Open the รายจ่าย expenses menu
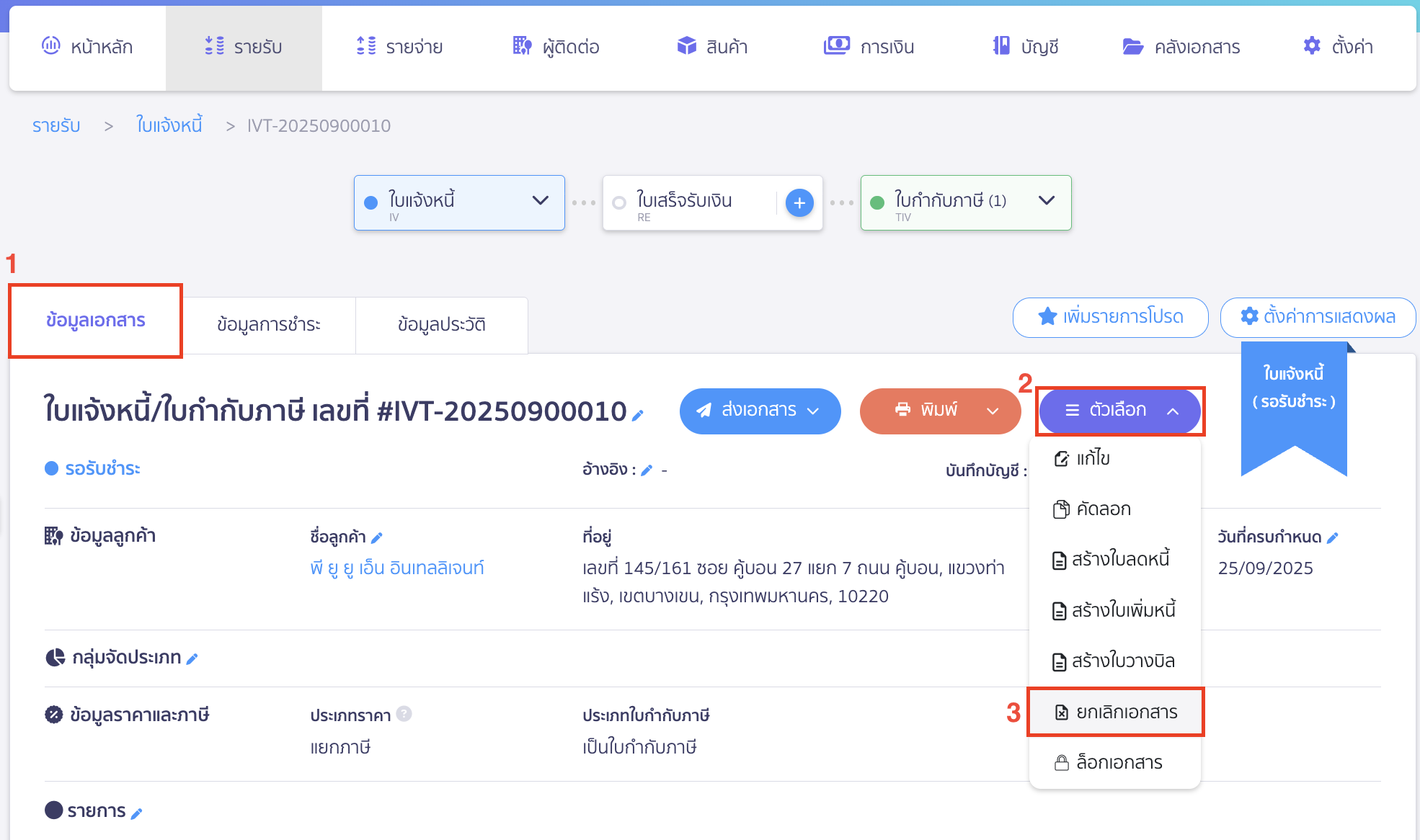Viewport: 1420px width, 840px height. point(399,47)
